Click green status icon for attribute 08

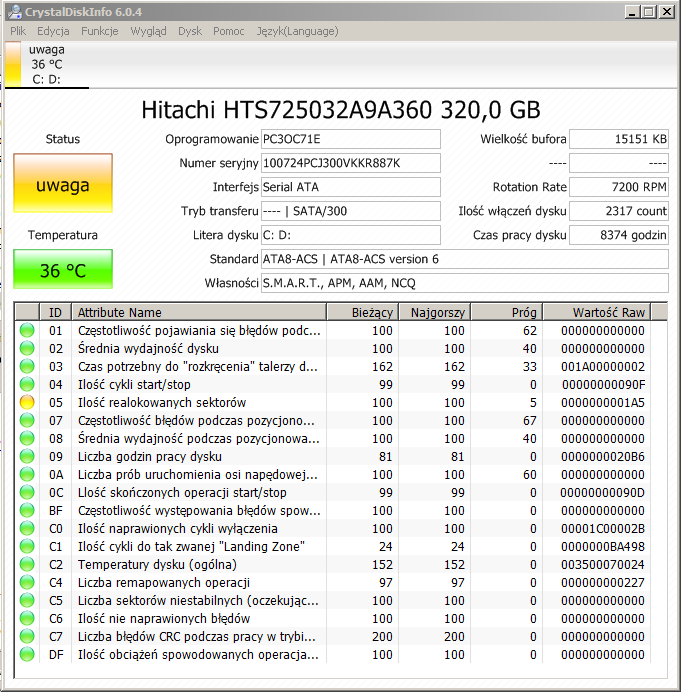pos(27,438)
